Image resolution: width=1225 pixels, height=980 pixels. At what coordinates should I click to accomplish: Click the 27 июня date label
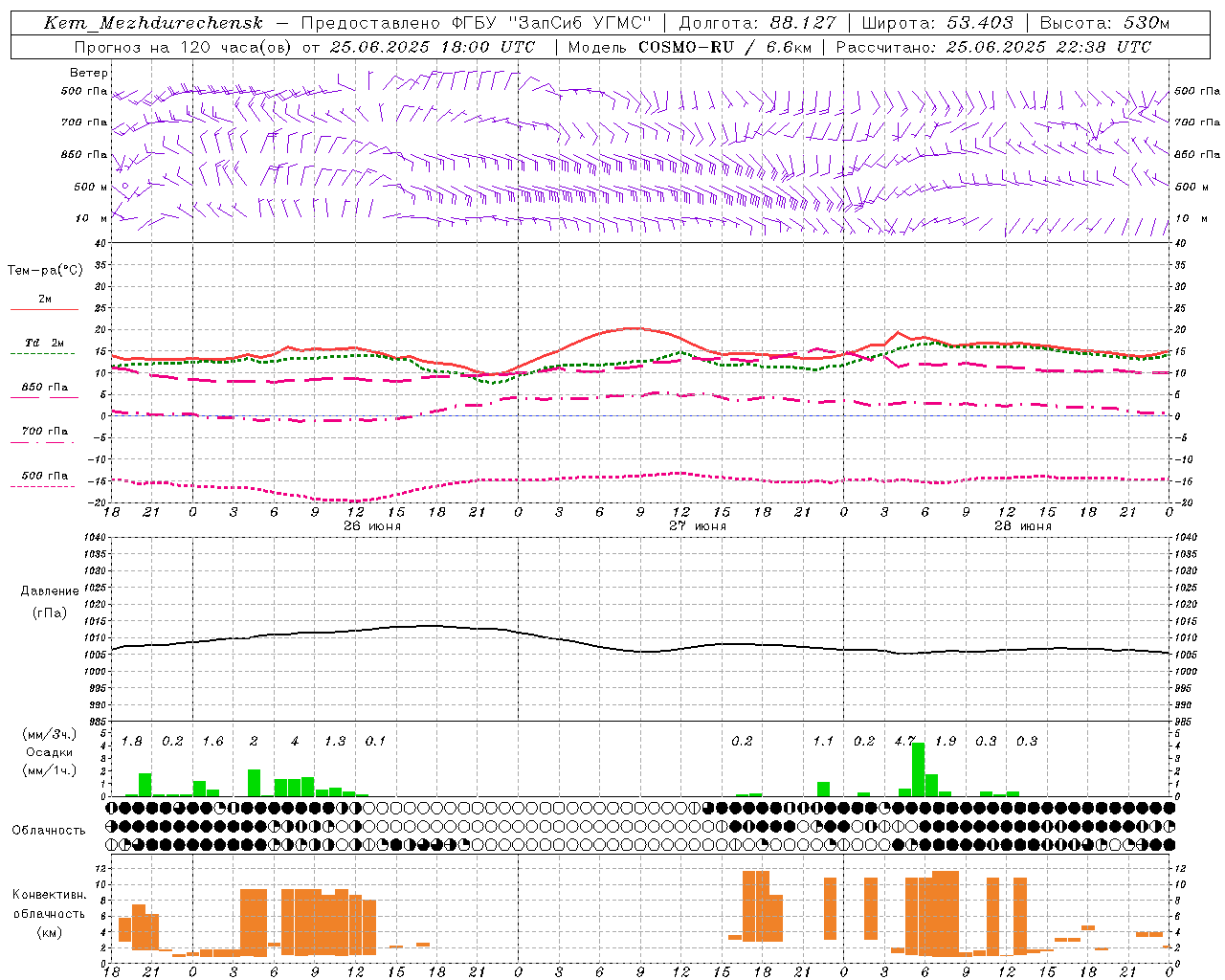coord(698,525)
